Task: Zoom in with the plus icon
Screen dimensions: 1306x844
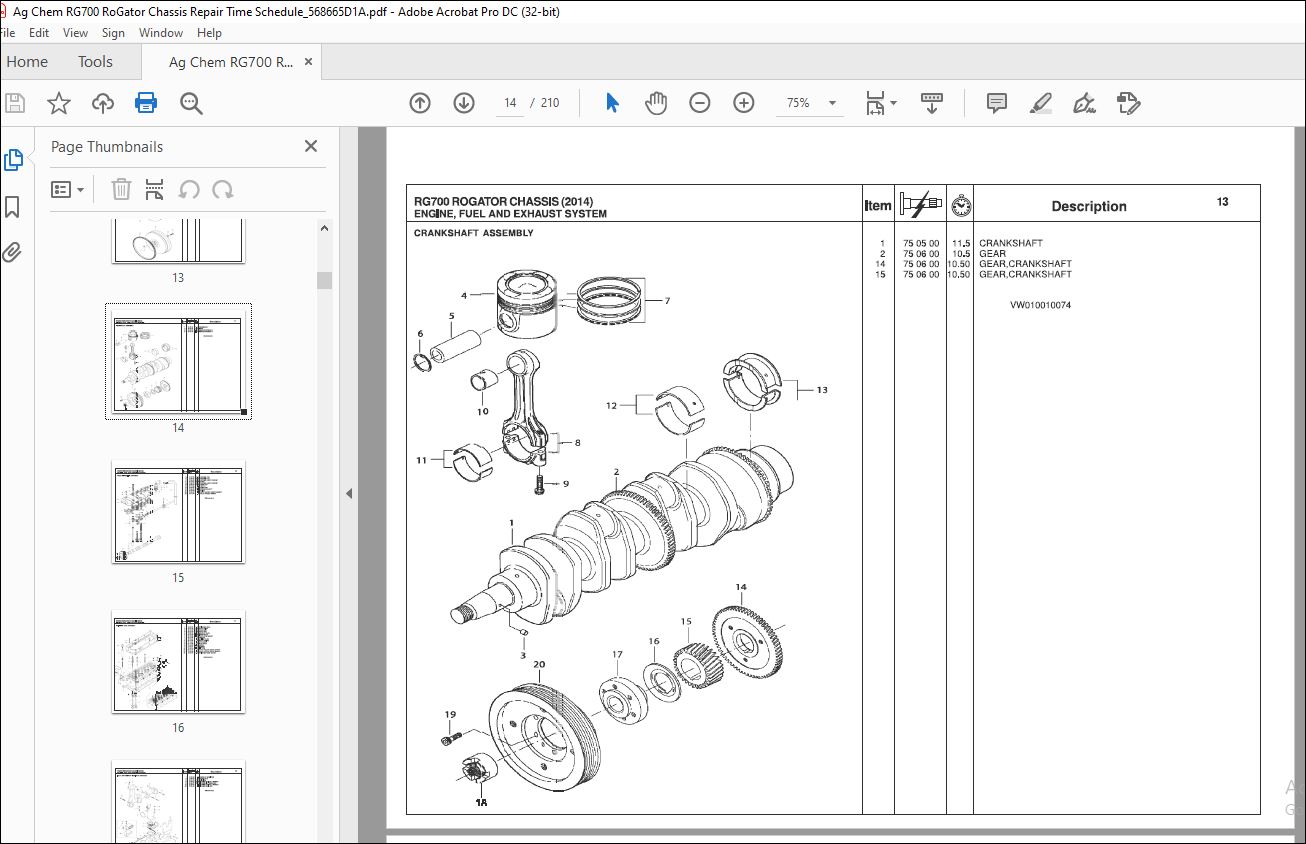Action: 744,103
